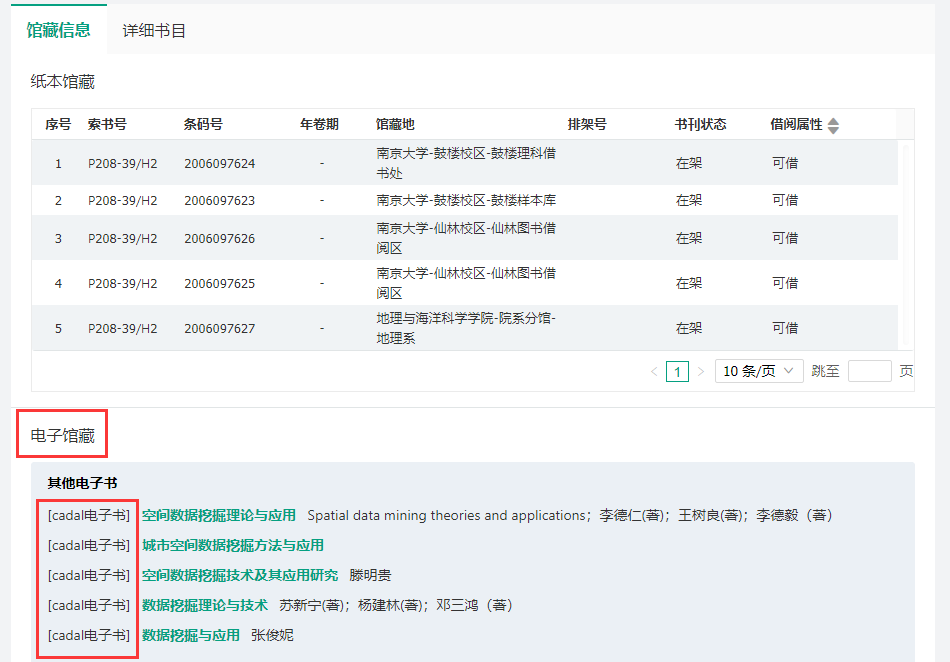Viewport: 950px width, 662px height.
Task: Click the 书刊状态 column header
Action: pyautogui.click(x=700, y=125)
